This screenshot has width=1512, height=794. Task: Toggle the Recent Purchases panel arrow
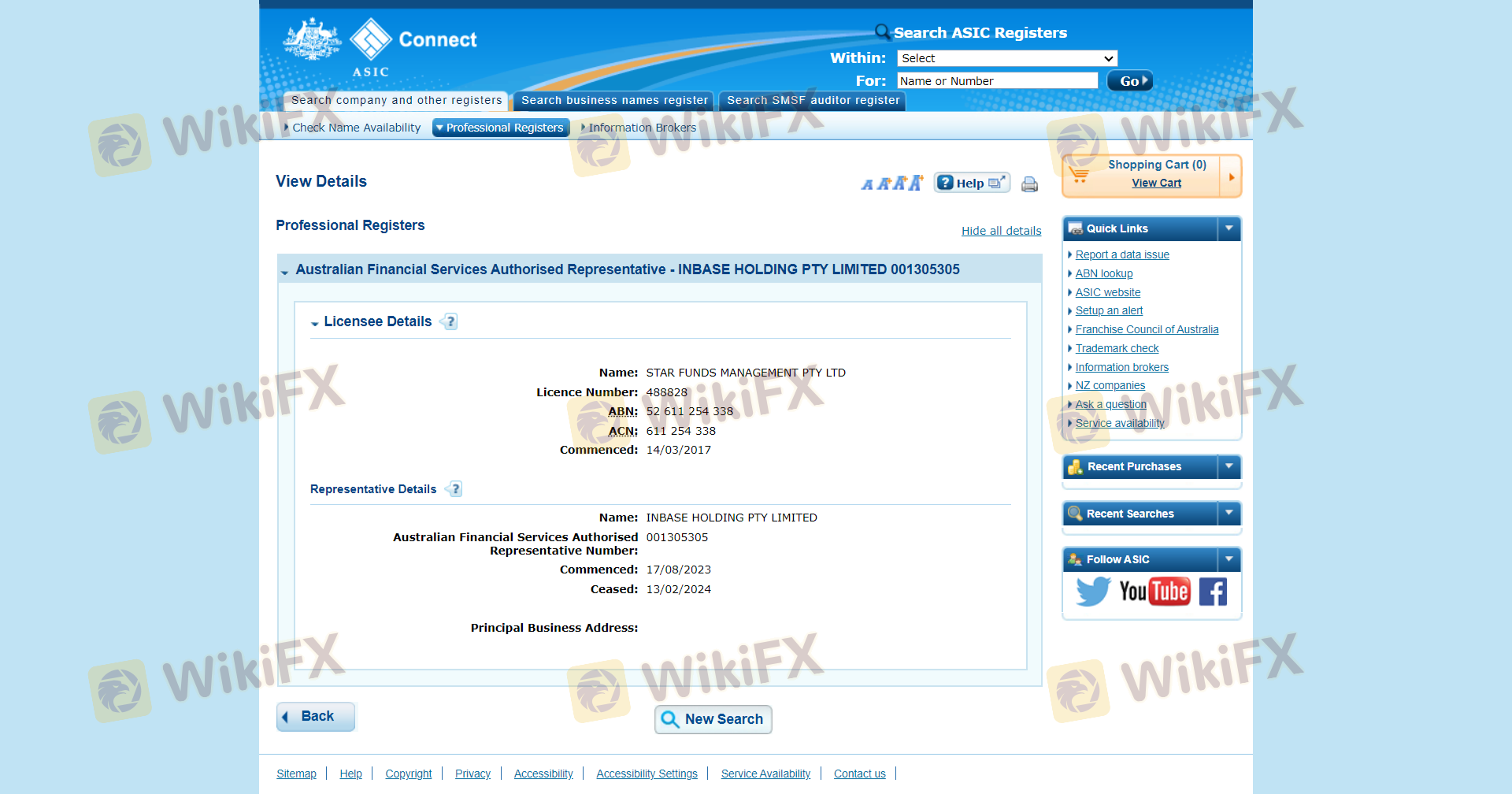point(1228,466)
